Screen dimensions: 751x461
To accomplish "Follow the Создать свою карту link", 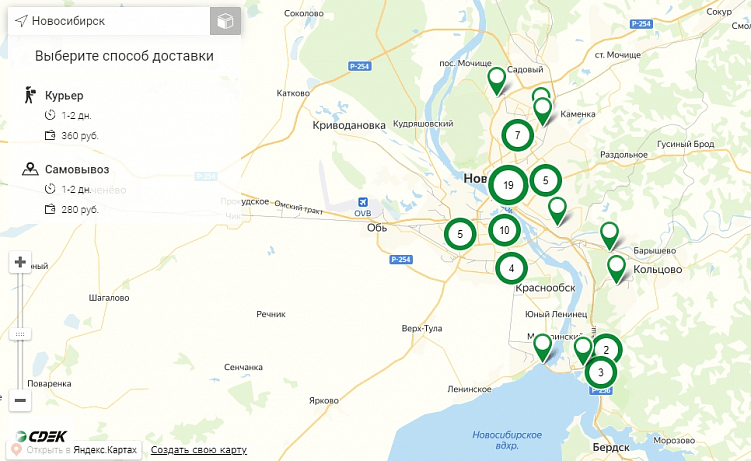I will (199, 450).
